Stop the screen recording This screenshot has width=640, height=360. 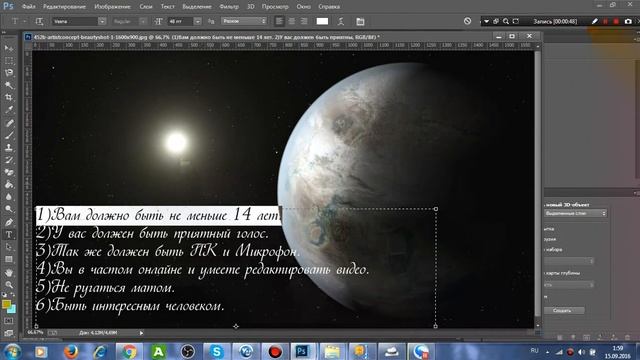pyautogui.click(x=616, y=21)
